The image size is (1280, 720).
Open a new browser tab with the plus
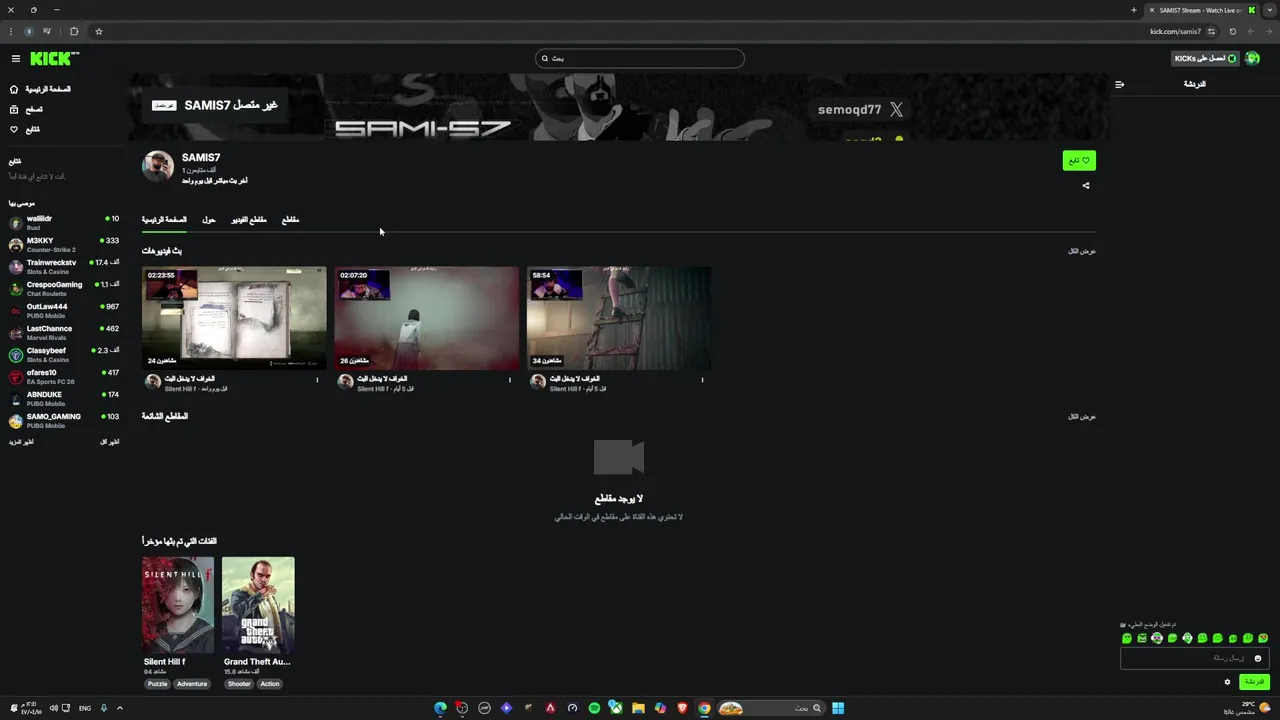tap(1134, 10)
